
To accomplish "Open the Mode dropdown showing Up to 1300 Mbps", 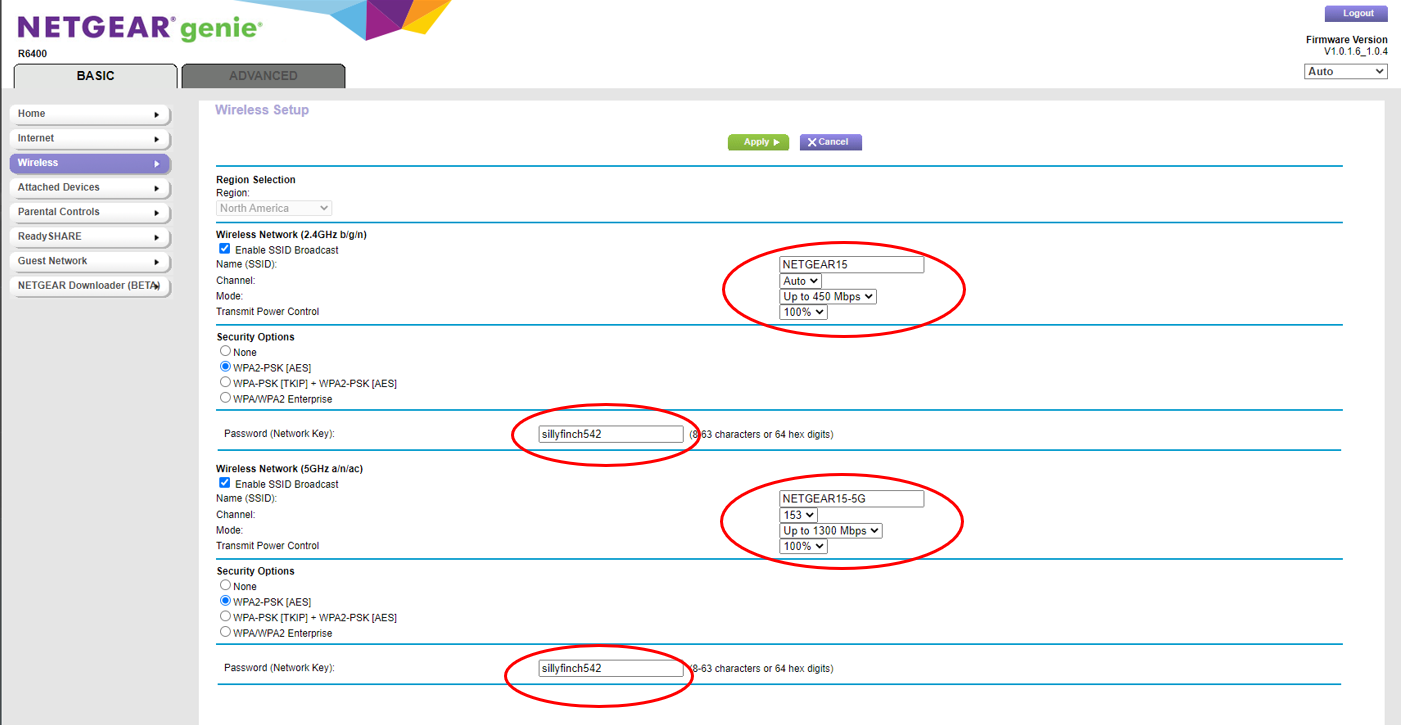I will click(831, 531).
